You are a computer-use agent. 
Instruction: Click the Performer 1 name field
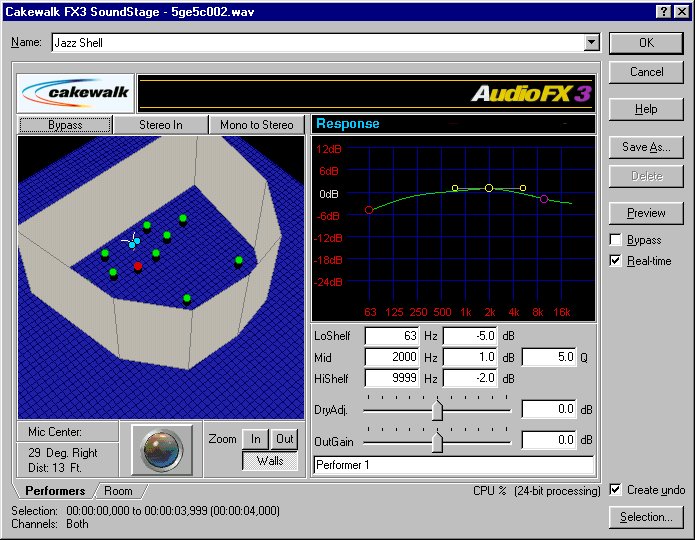click(453, 465)
